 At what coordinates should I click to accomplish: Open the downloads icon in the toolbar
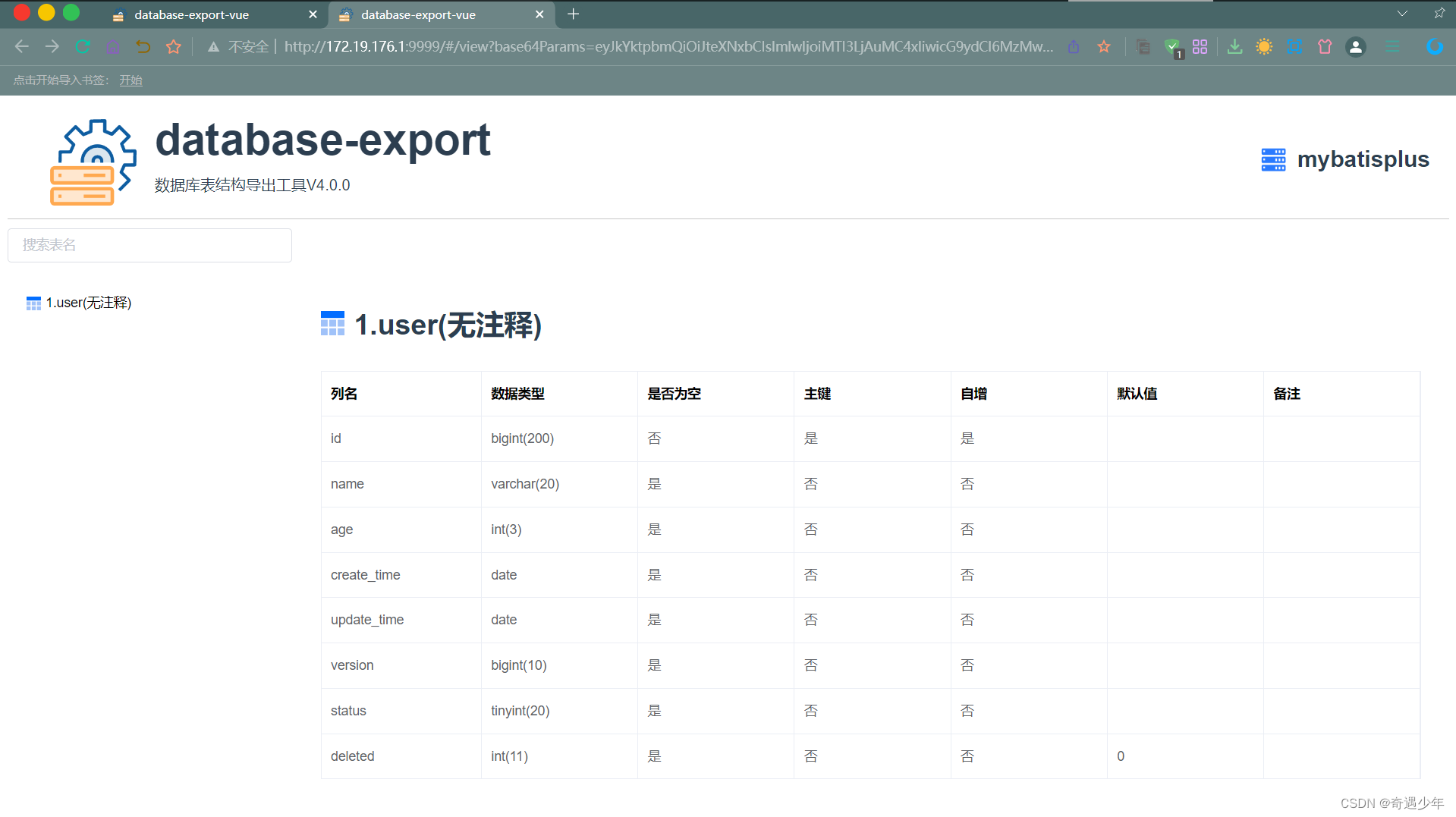[1235, 47]
